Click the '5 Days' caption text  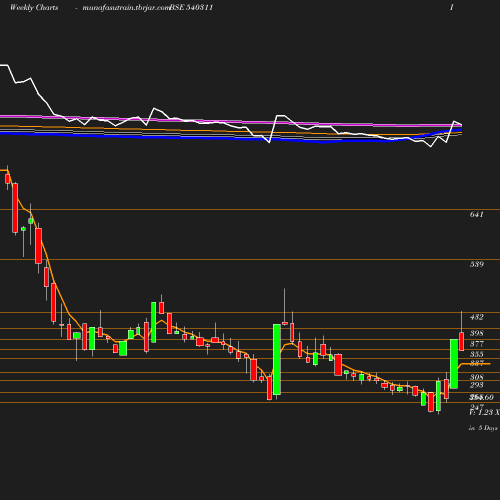click(x=488, y=428)
